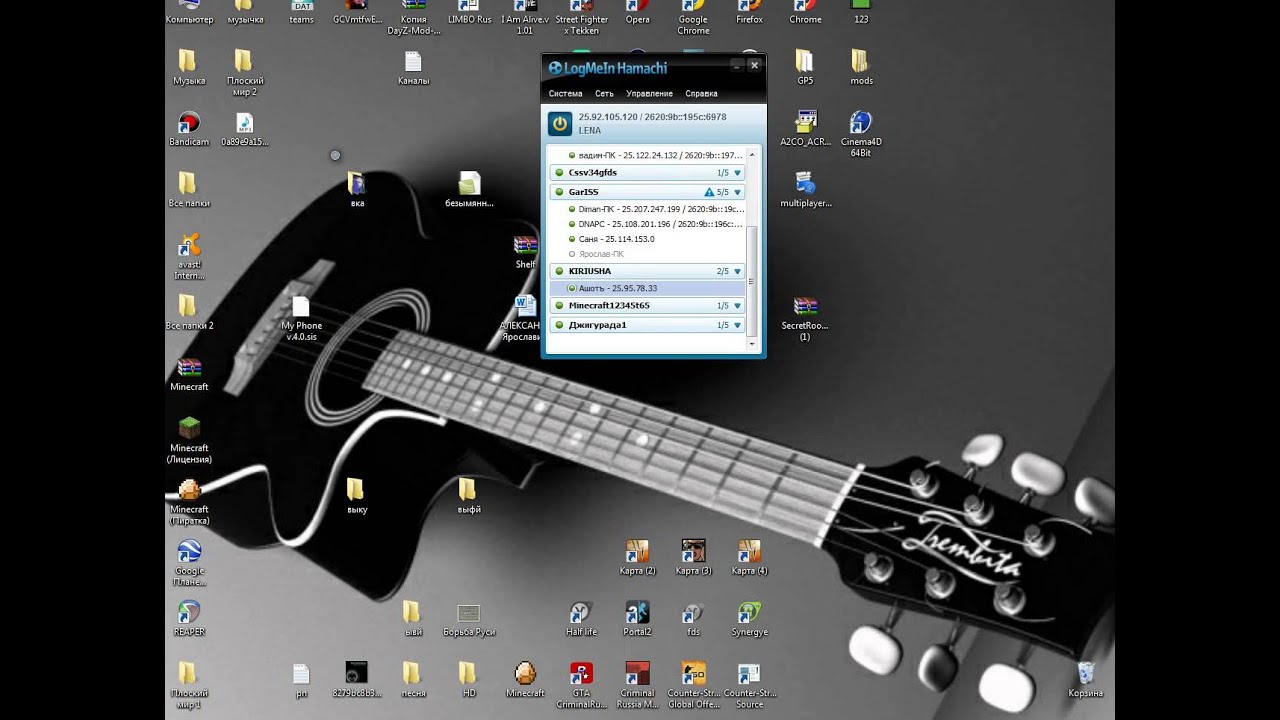Select the SecretRoo... (1) archive icon
The height and width of the screenshot is (720, 1280).
805,319
